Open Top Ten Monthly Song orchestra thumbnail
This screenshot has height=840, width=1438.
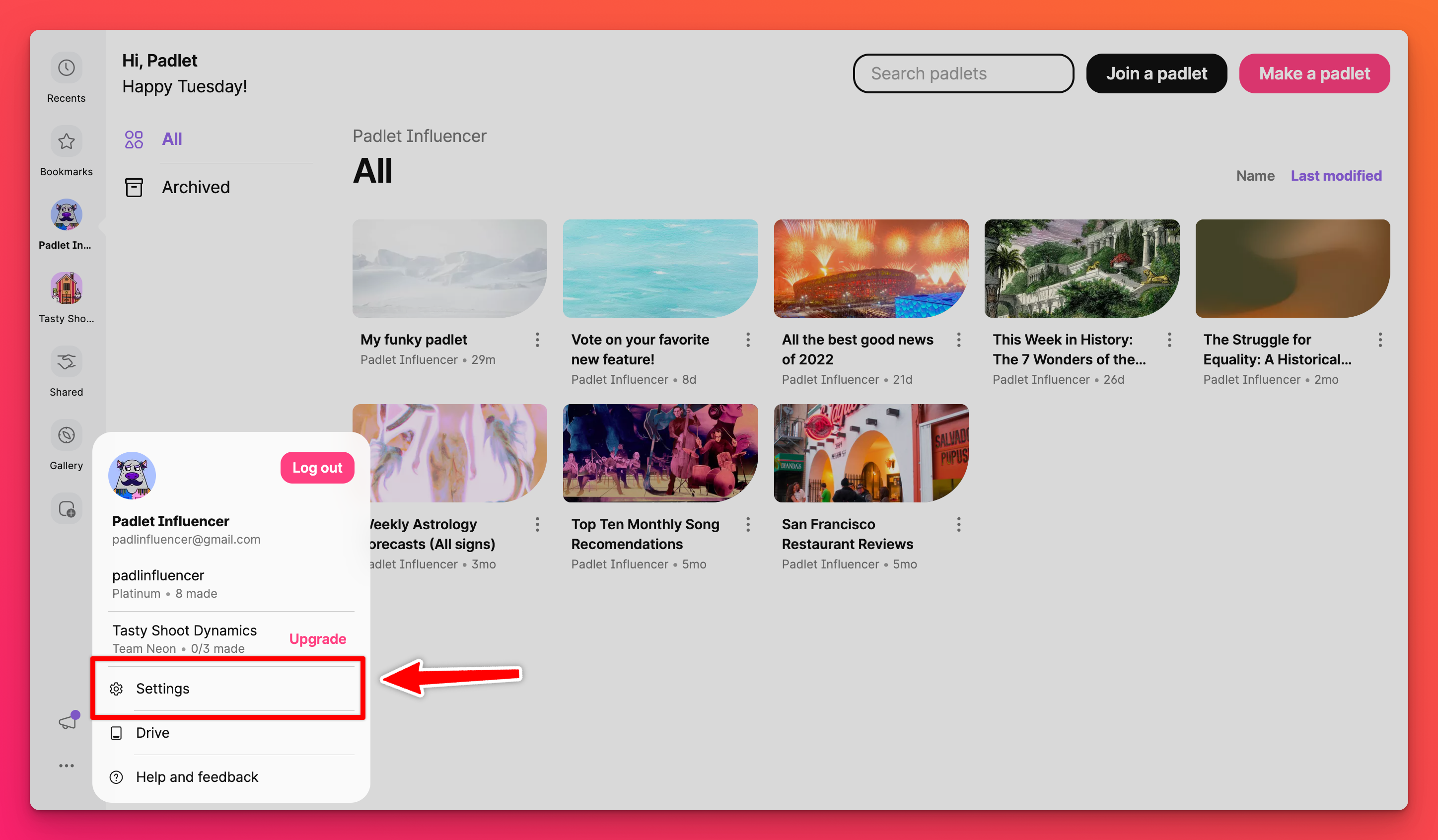[x=660, y=453]
